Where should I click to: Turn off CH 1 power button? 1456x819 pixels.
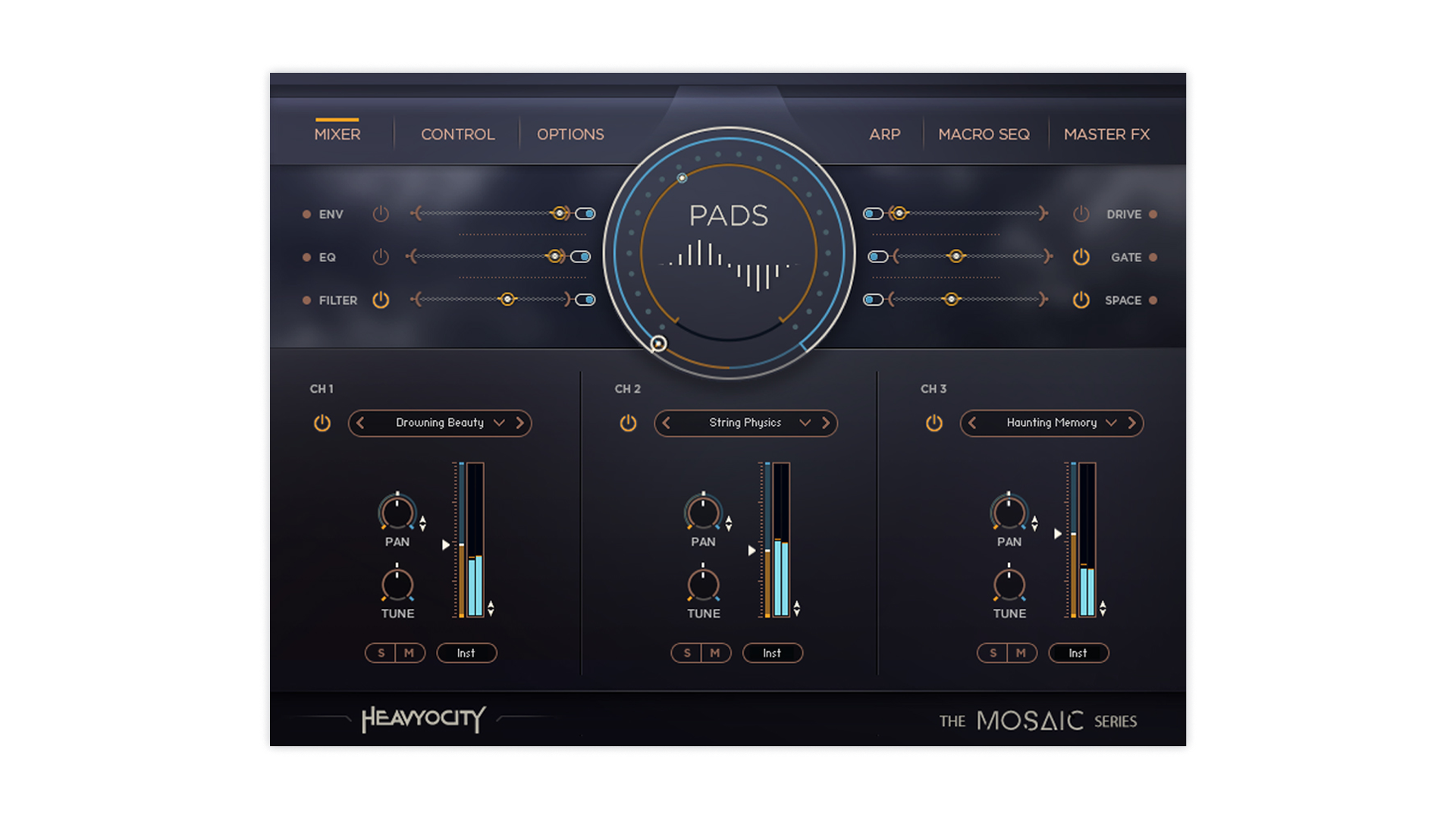coord(322,423)
